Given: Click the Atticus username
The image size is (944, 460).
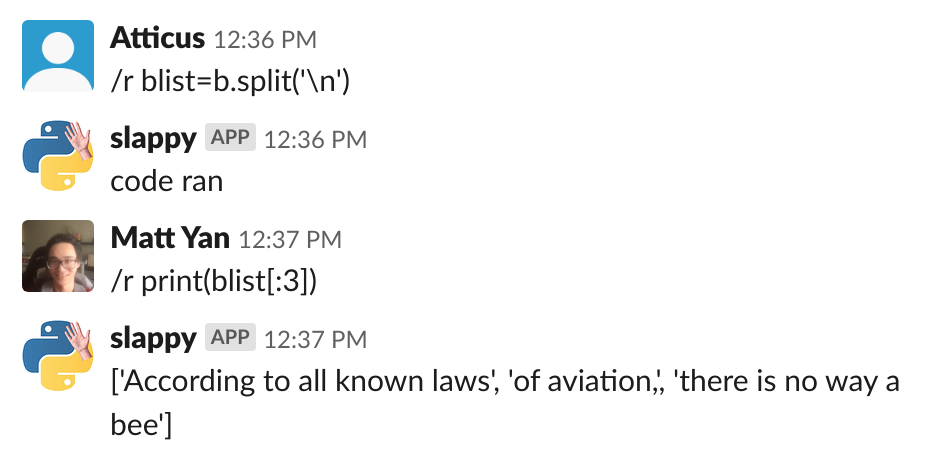Looking at the screenshot, I should point(157,39).
